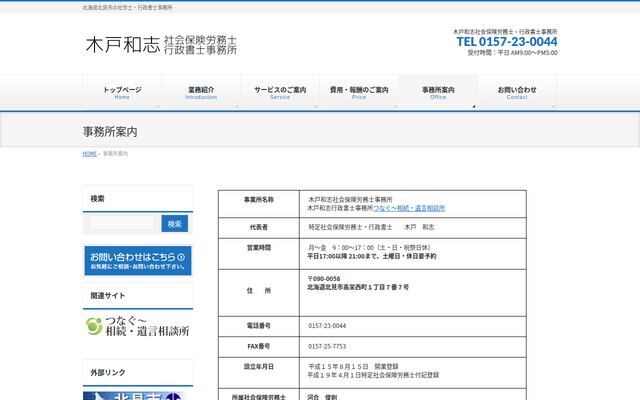Viewport: 640px width, 400px height.
Task: Click the 平成15年8月15日 開業登録 text
Action: tap(353, 366)
